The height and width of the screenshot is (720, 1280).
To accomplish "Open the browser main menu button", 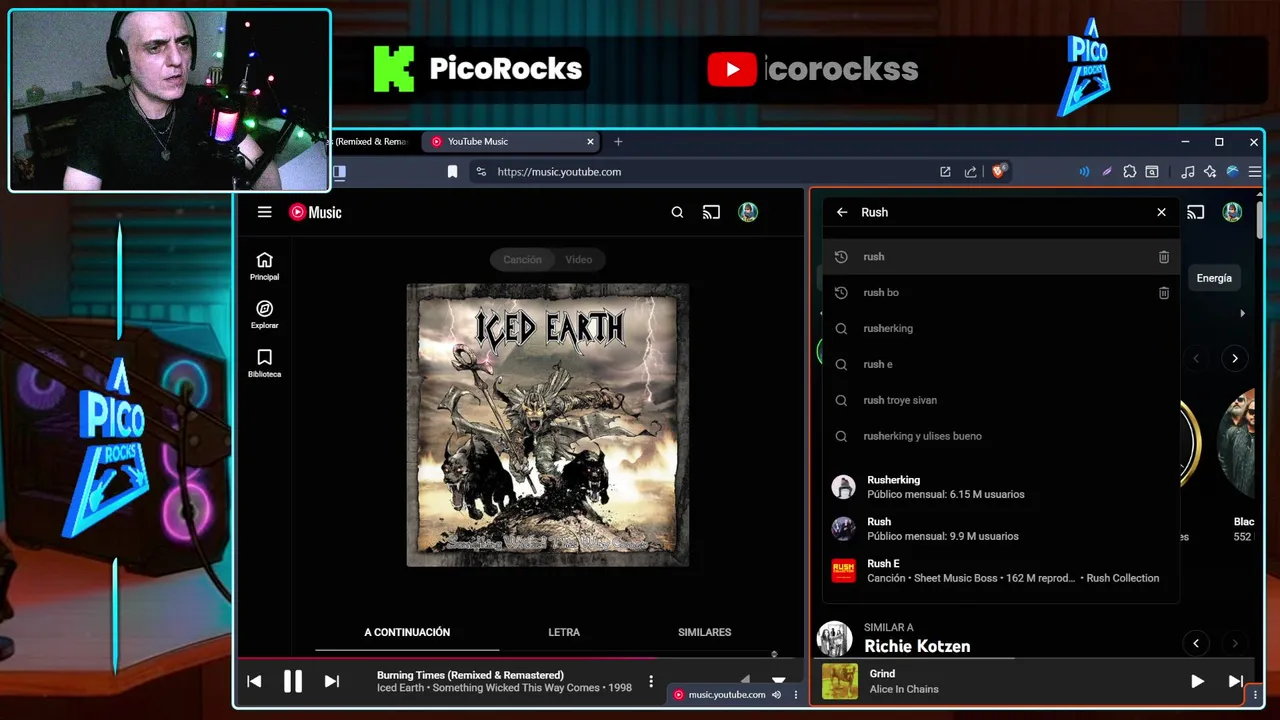I will pos(1255,172).
